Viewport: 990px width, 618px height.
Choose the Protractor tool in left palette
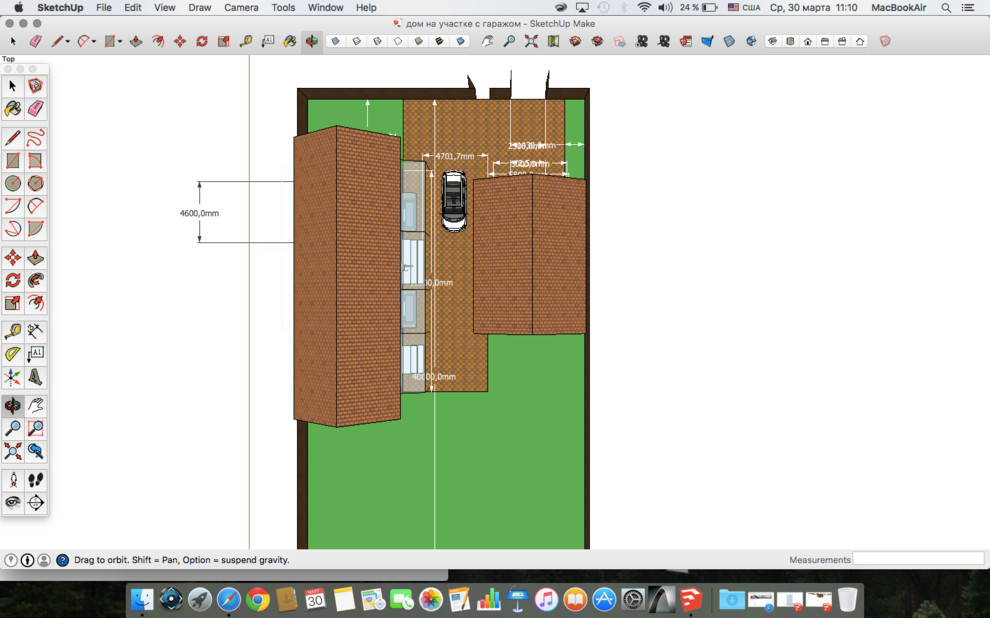pyautogui.click(x=13, y=354)
